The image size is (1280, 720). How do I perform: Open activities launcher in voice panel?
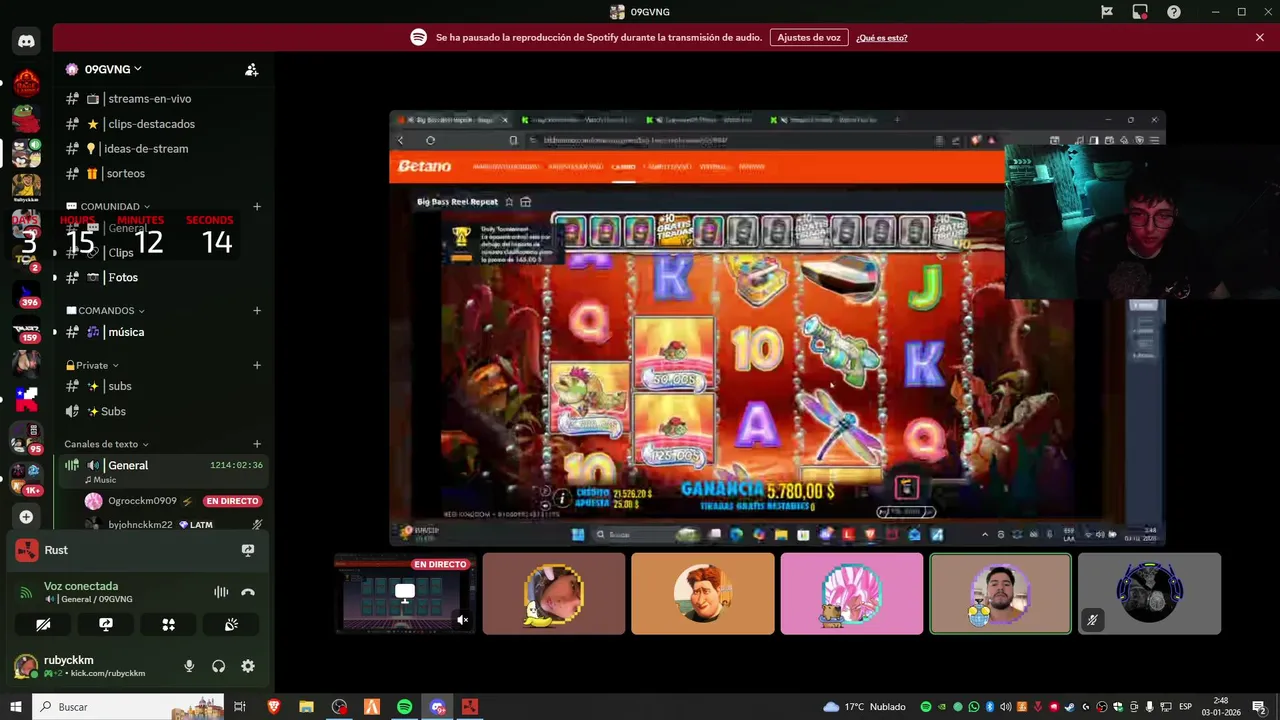pos(168,624)
